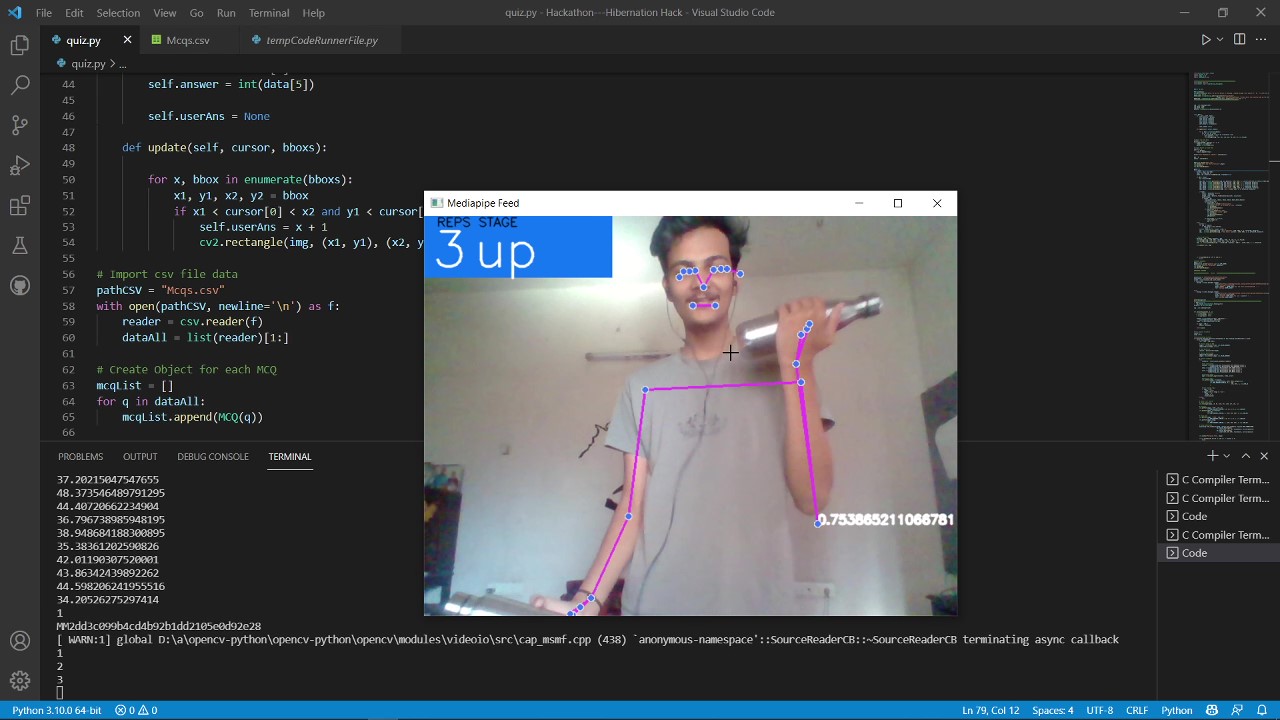Screen dimensions: 1280x720
Task: Select the first C Compiler Term terminal
Action: 1219,480
